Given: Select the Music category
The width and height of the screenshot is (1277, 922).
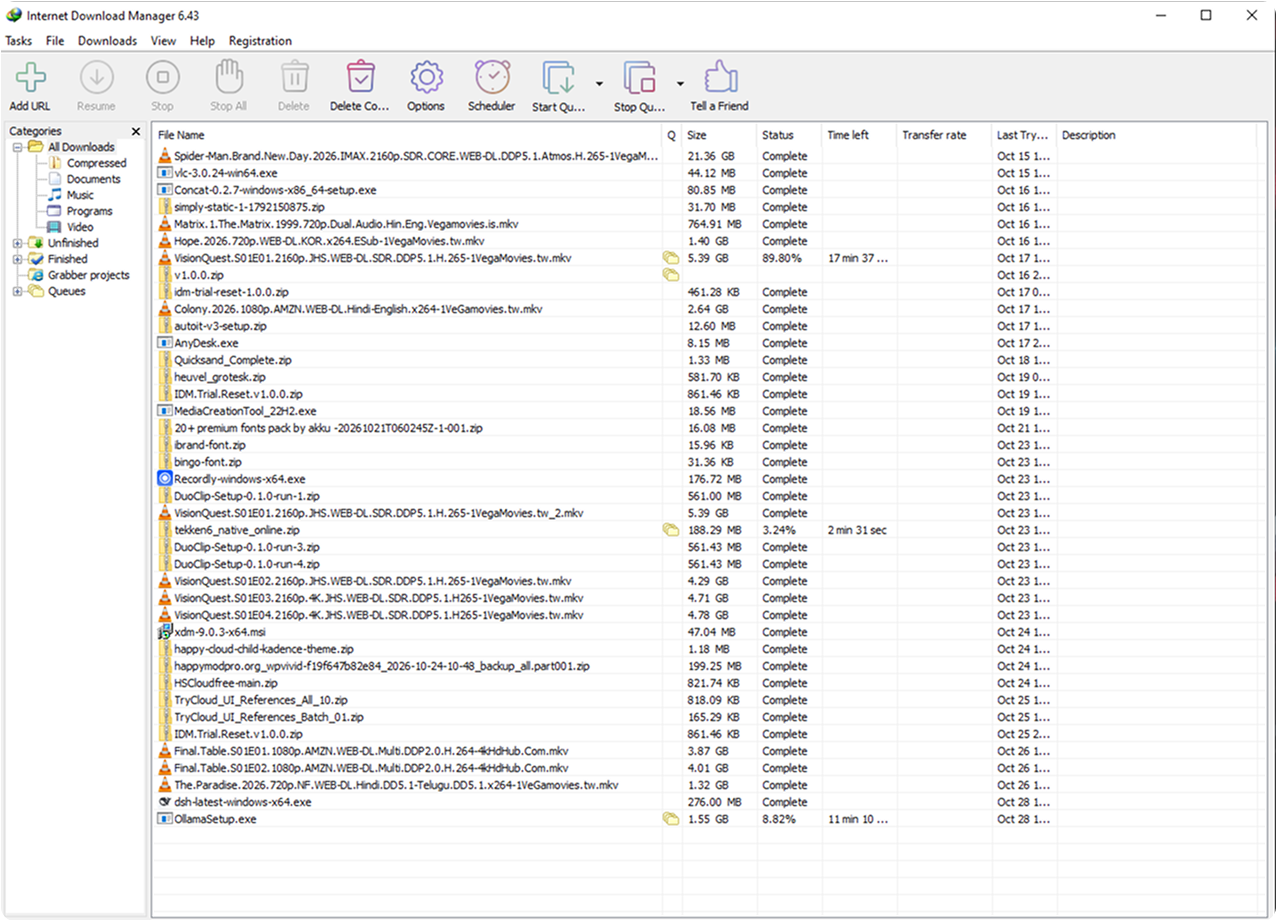Looking at the screenshot, I should point(80,195).
